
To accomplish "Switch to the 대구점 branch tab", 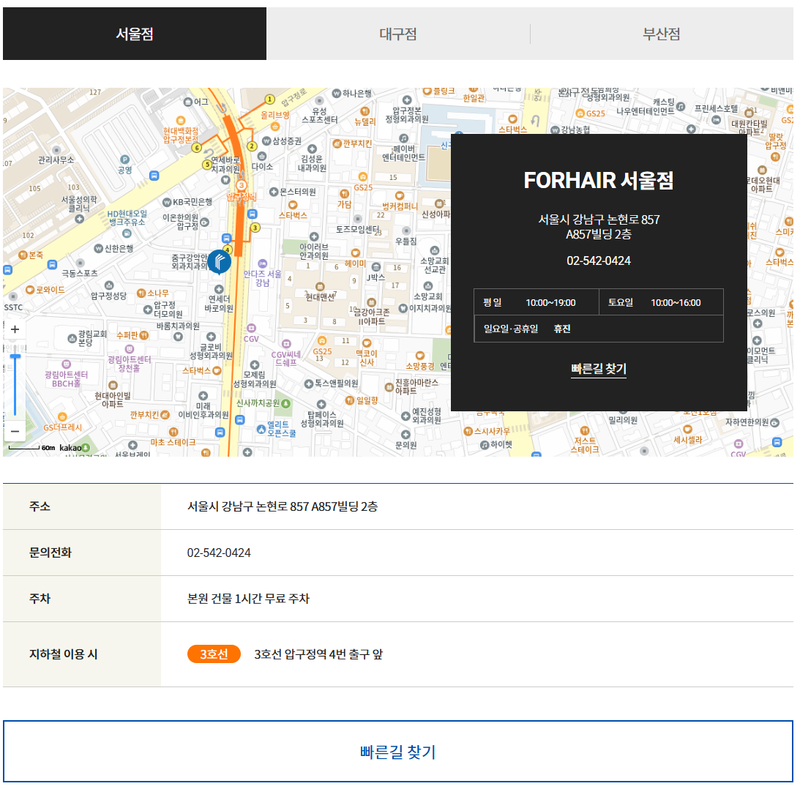I will pyautogui.click(x=398, y=34).
